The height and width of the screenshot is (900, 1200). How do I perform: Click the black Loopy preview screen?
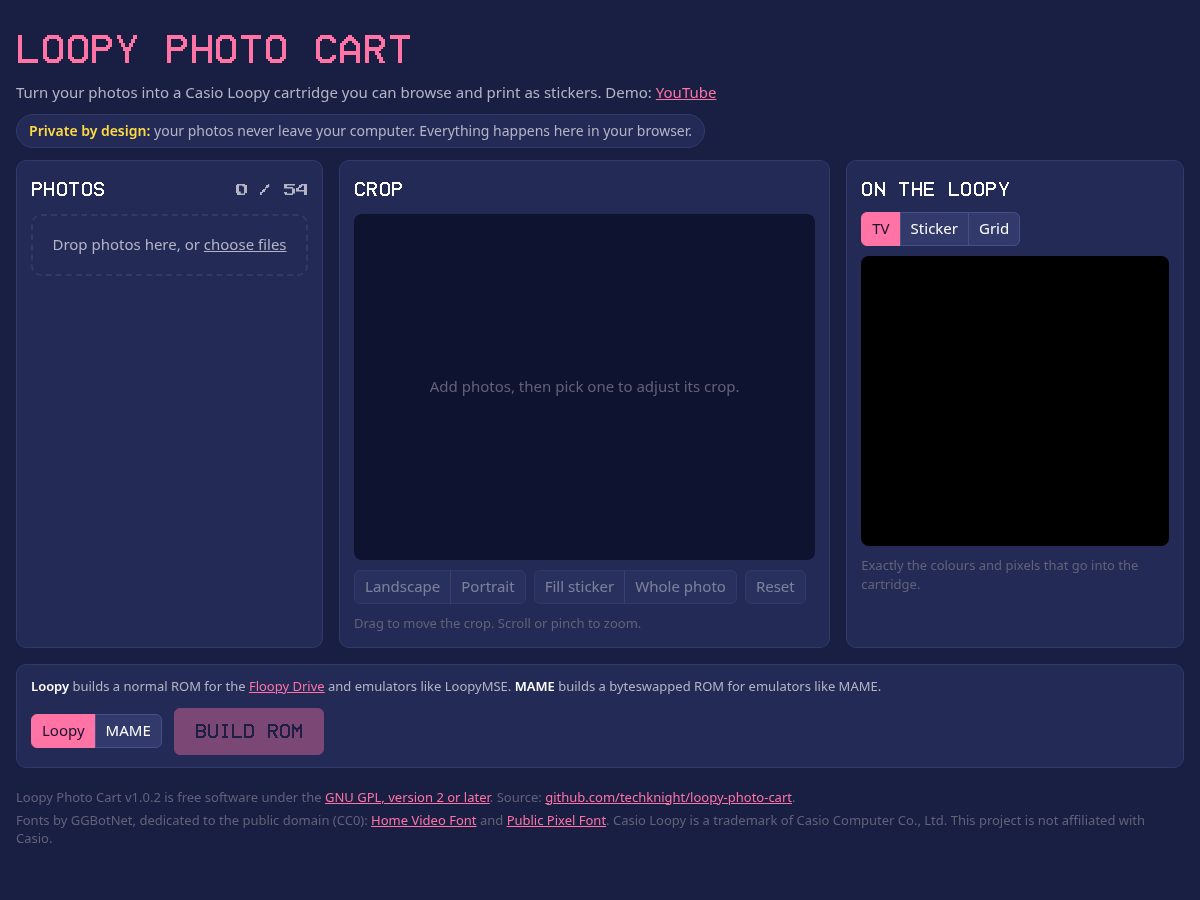pos(1015,401)
